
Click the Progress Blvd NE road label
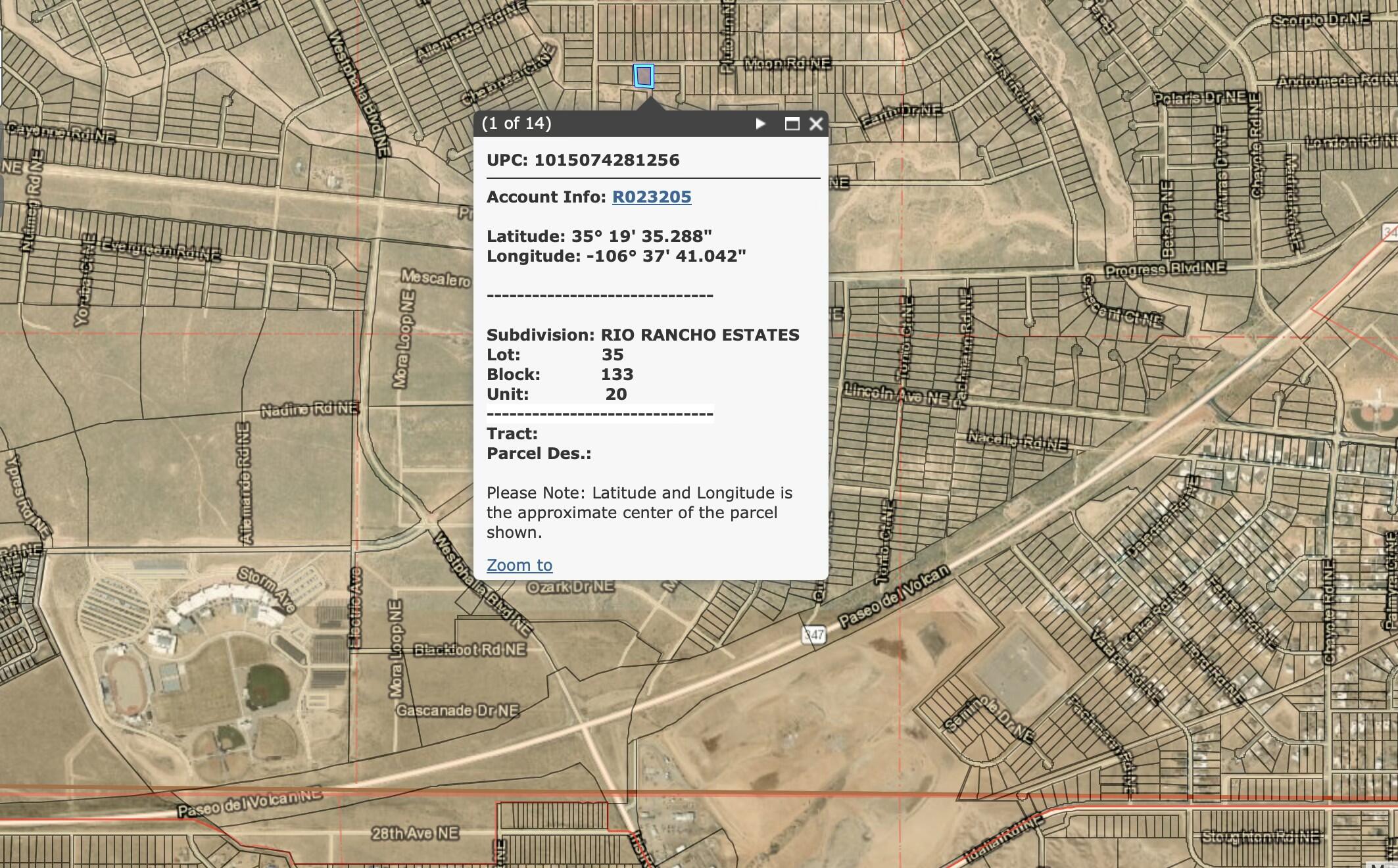coord(1165,270)
